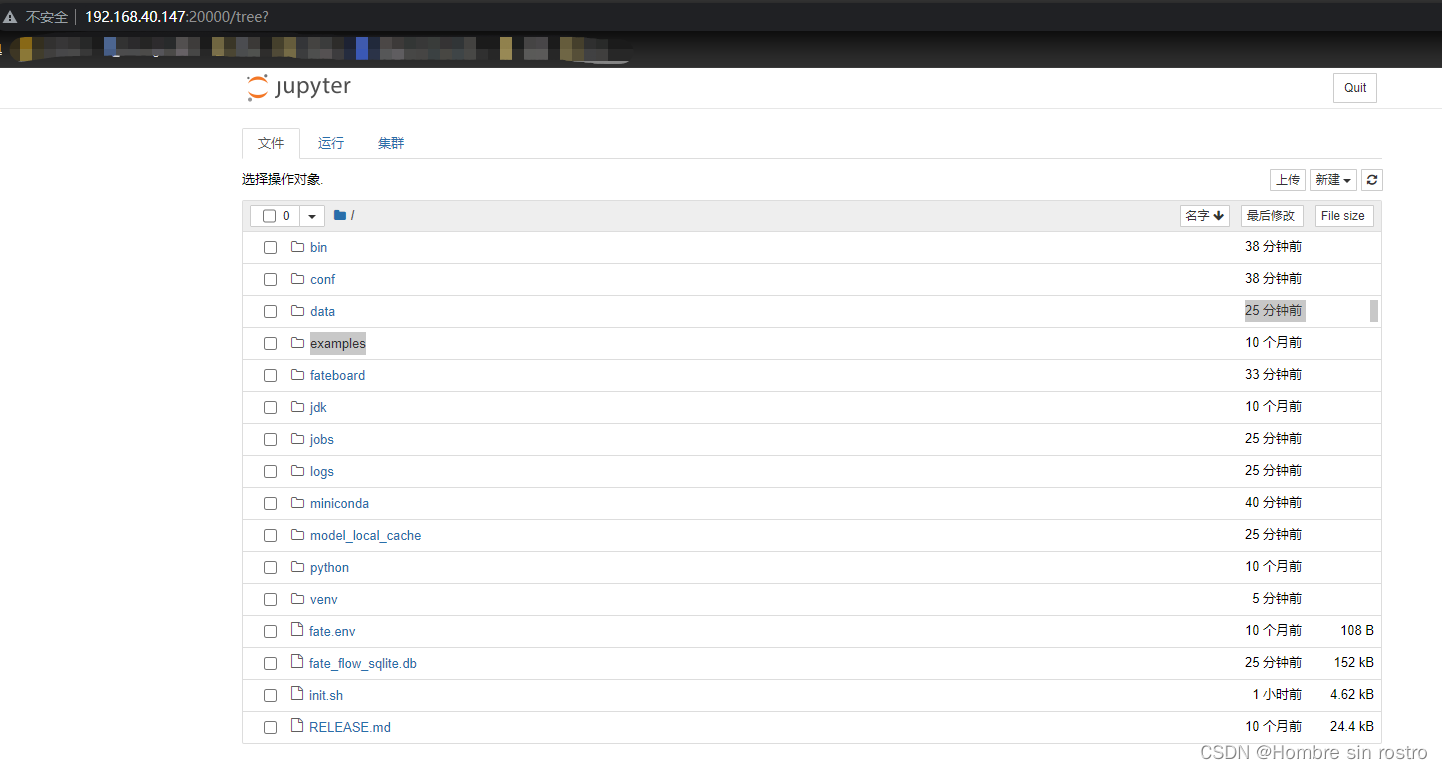Viewport: 1442px width, 769px height.
Task: Open the fate_flow_sqlite.db file link
Action: [363, 663]
